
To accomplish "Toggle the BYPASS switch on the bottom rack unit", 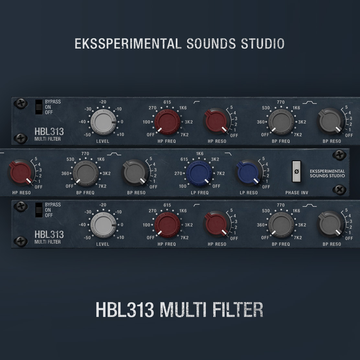I will [39, 210].
